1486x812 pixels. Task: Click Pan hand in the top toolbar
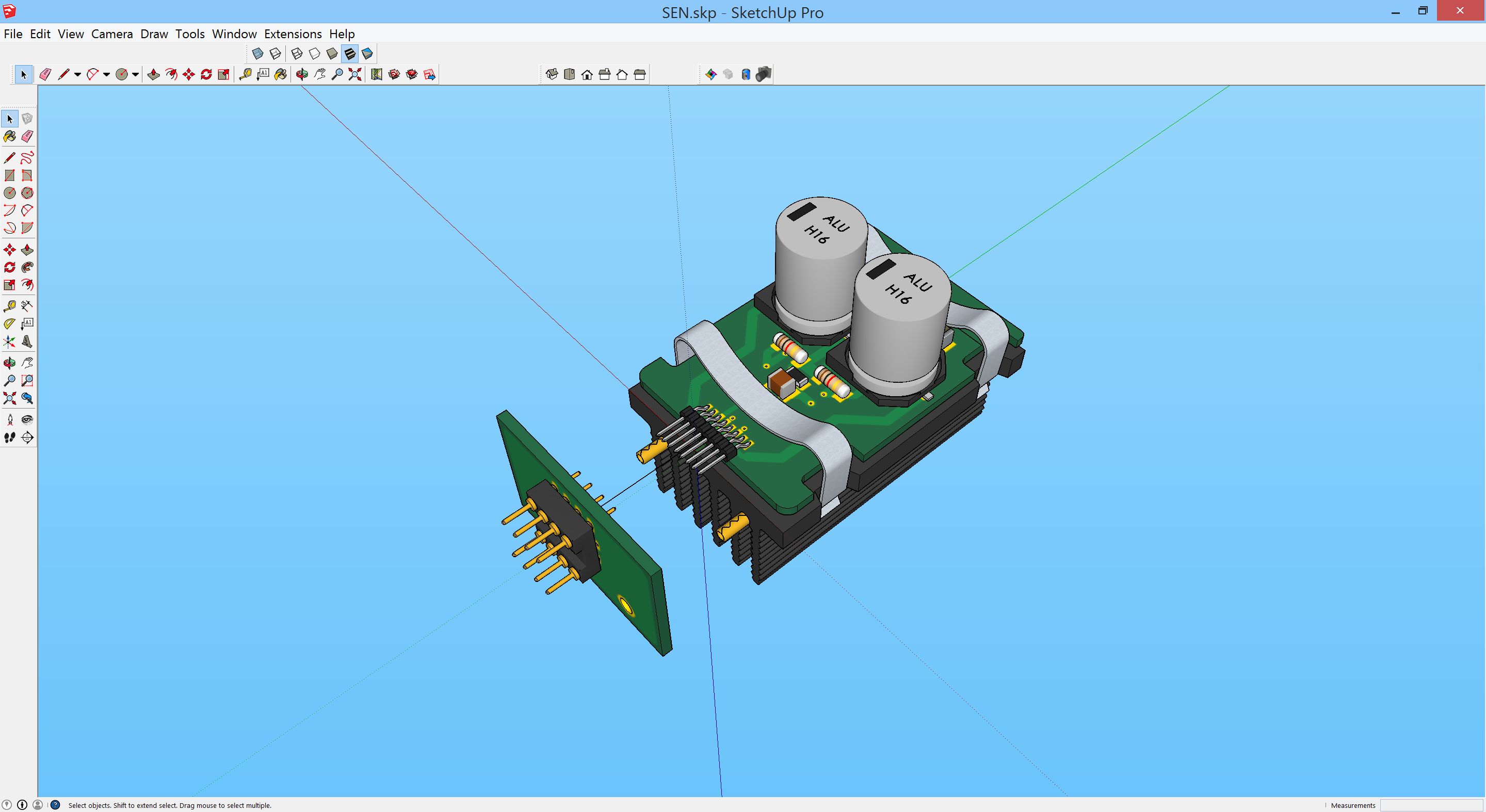(319, 74)
